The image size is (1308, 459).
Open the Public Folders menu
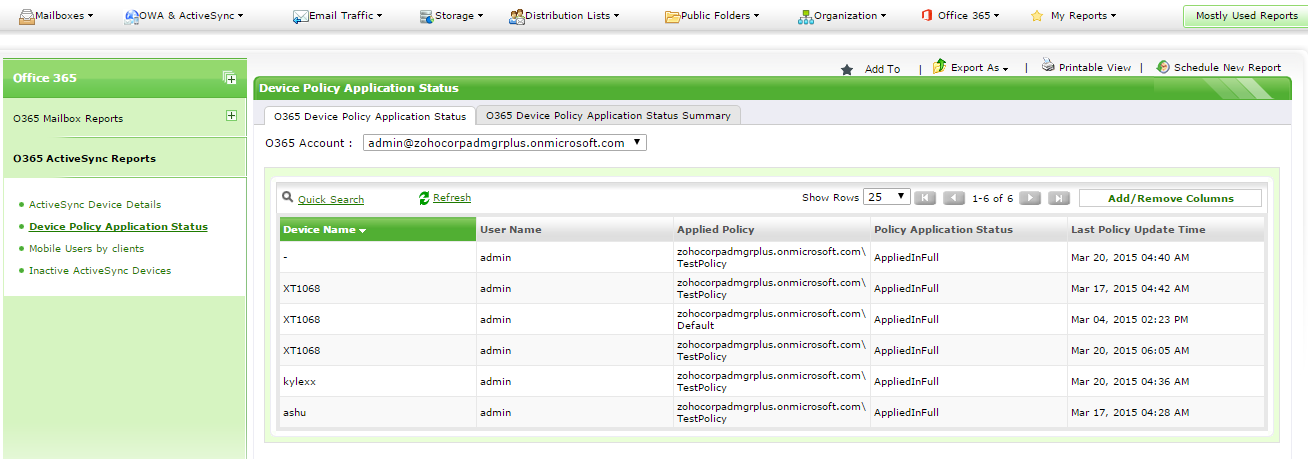(x=712, y=16)
